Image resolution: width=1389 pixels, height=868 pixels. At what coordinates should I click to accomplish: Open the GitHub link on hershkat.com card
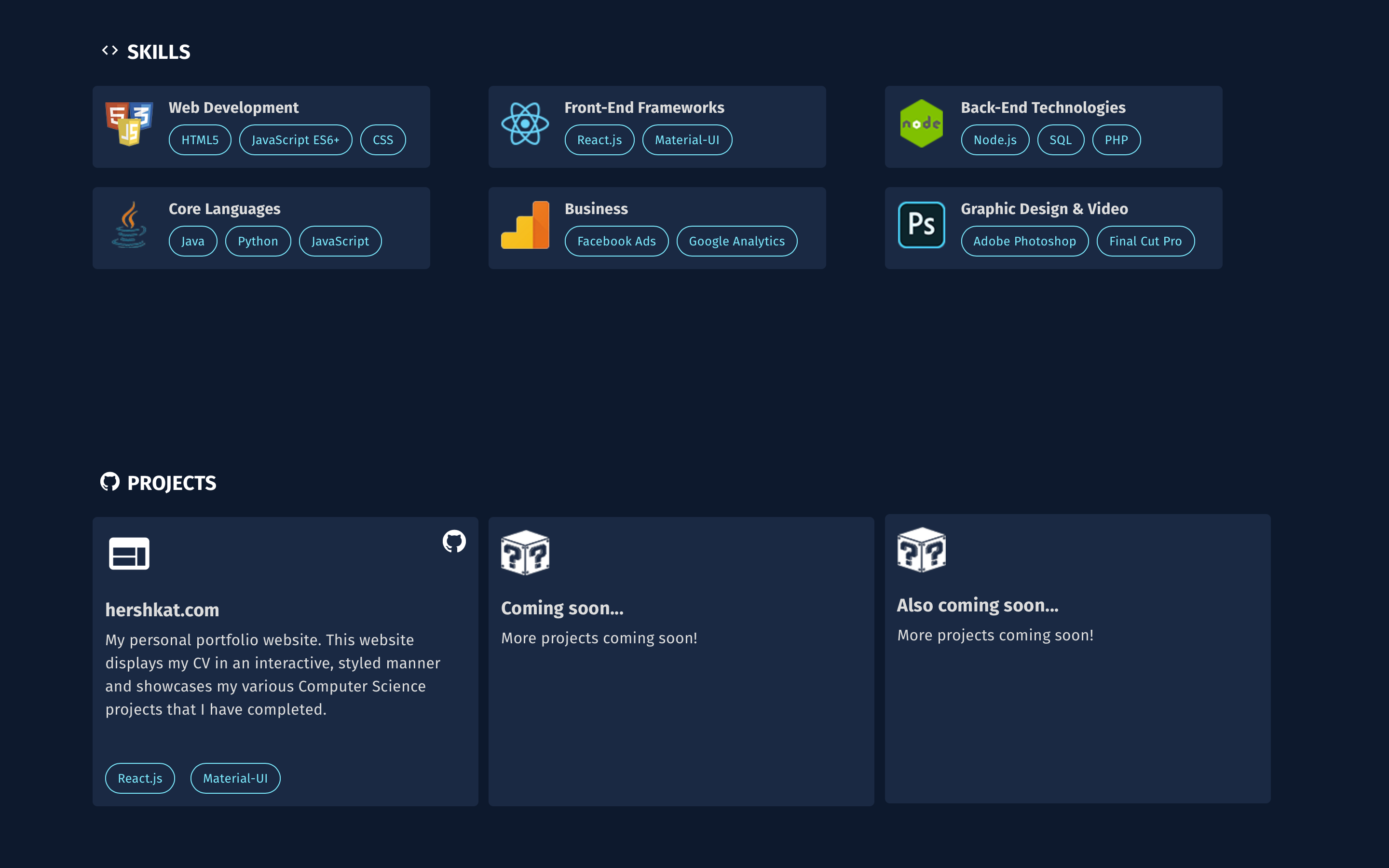[454, 541]
